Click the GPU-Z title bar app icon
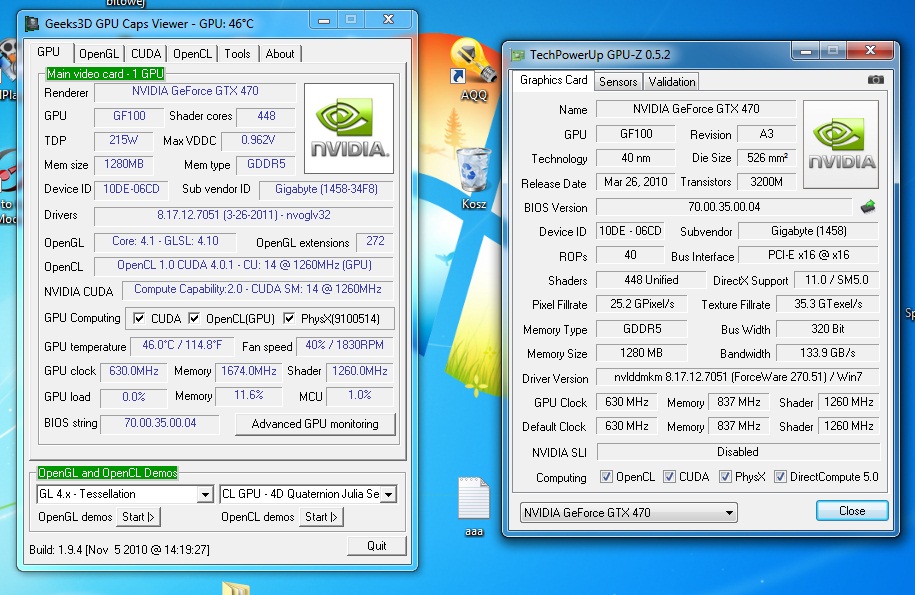The image size is (915, 595). (x=517, y=56)
